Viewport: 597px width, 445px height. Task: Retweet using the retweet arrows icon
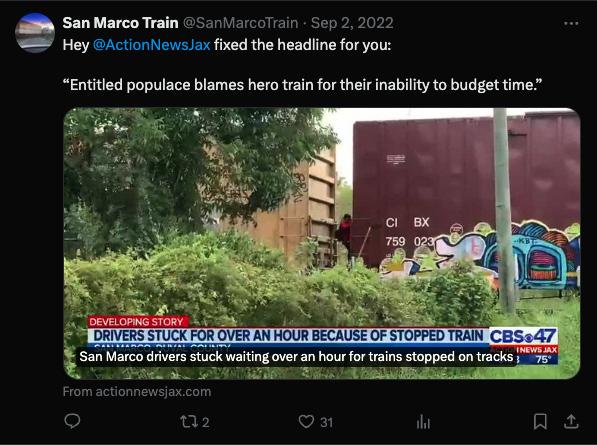click(x=188, y=422)
